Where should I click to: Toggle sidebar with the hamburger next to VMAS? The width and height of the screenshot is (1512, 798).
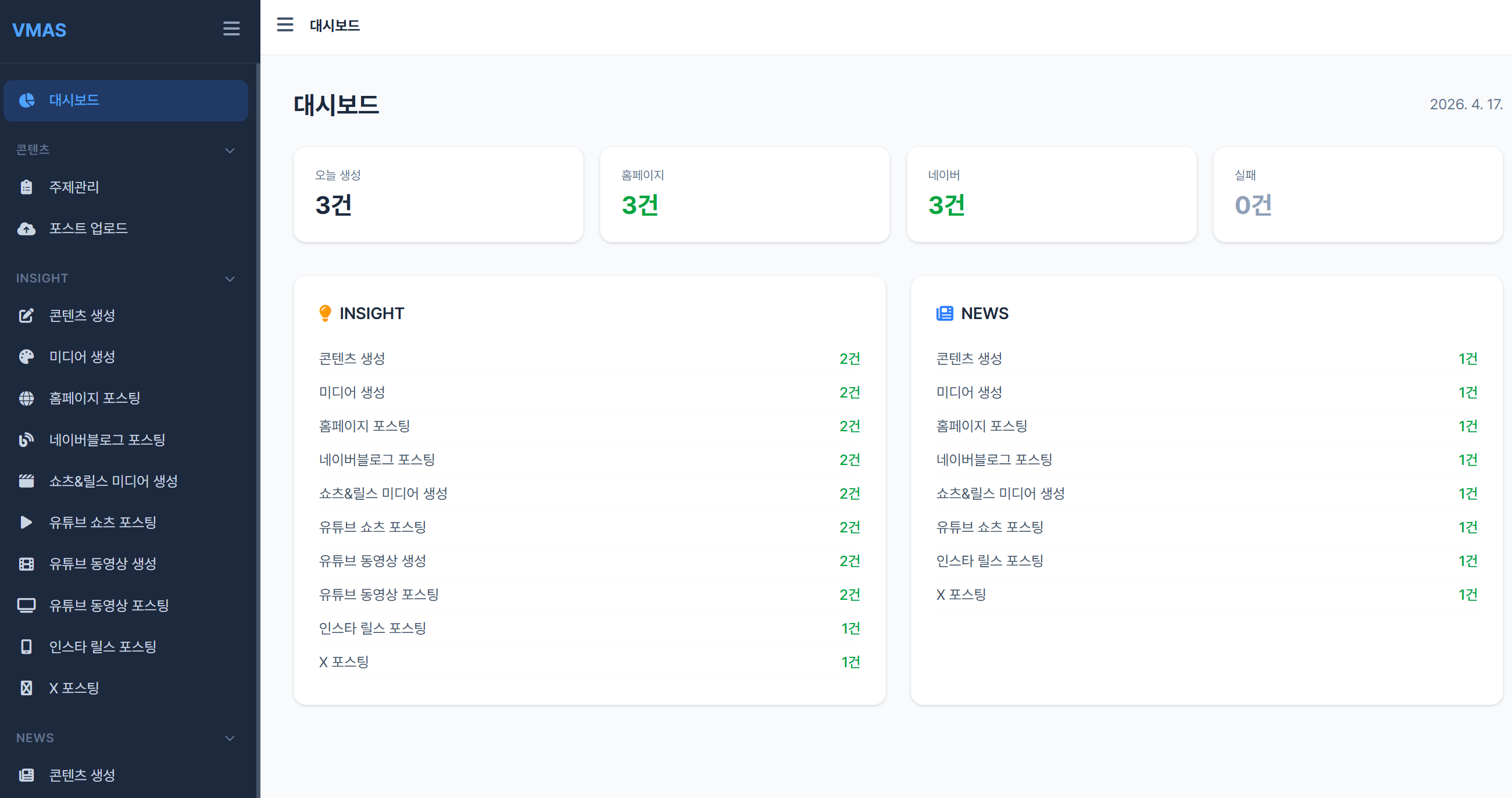tap(231, 28)
